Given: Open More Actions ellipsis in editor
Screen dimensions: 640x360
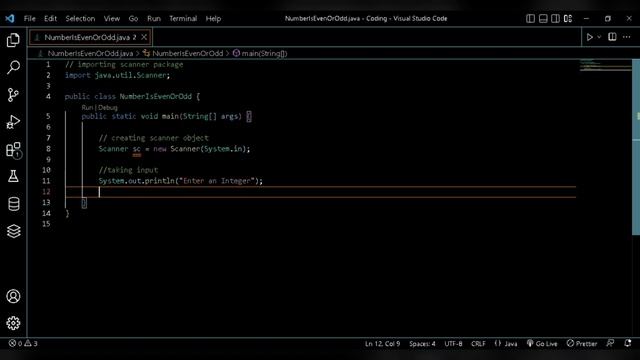Looking at the screenshot, I should coord(627,37).
